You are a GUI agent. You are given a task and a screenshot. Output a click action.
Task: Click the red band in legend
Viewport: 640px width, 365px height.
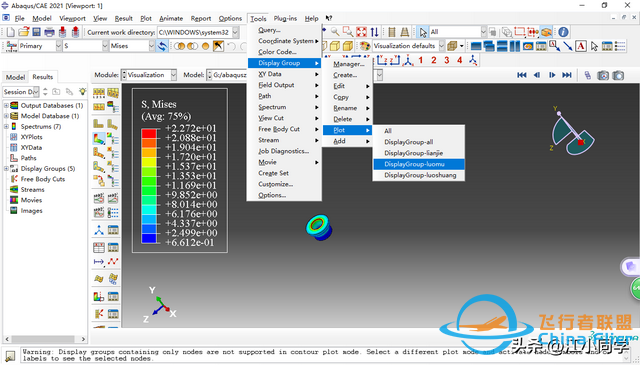coord(149,133)
